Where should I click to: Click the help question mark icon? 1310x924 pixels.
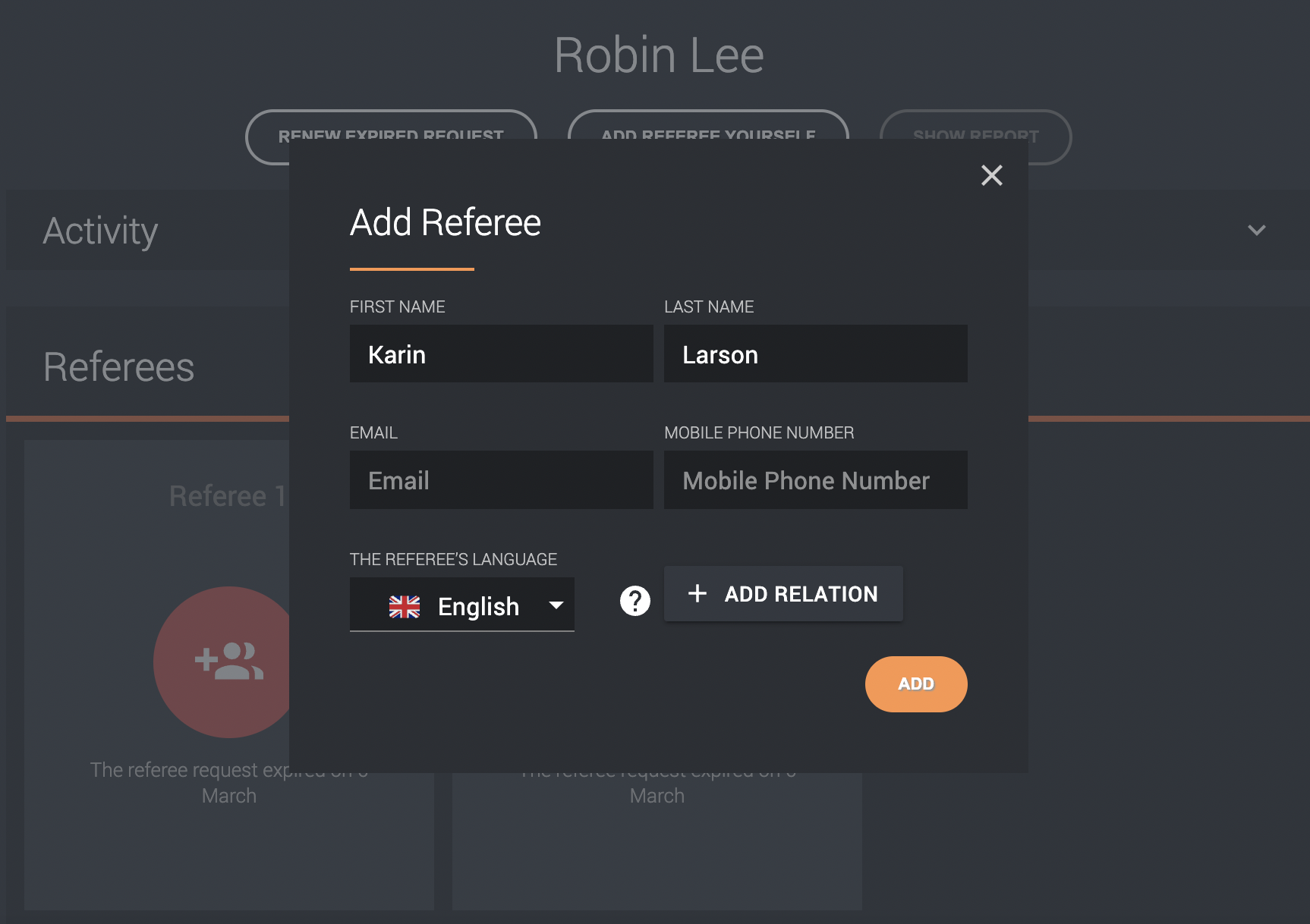click(x=635, y=601)
